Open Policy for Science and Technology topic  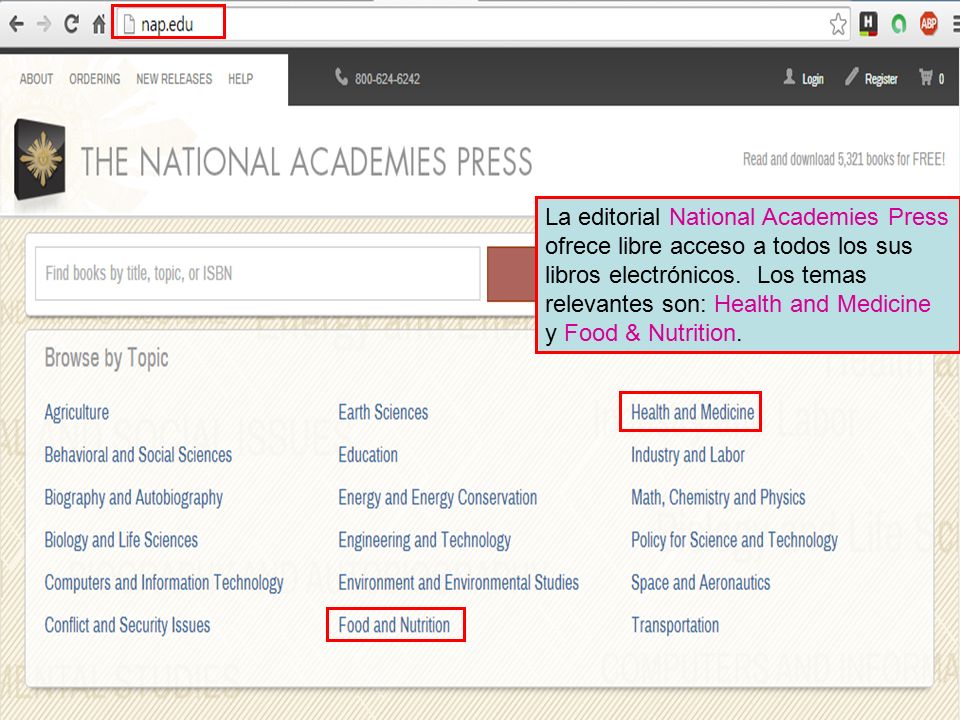734,540
